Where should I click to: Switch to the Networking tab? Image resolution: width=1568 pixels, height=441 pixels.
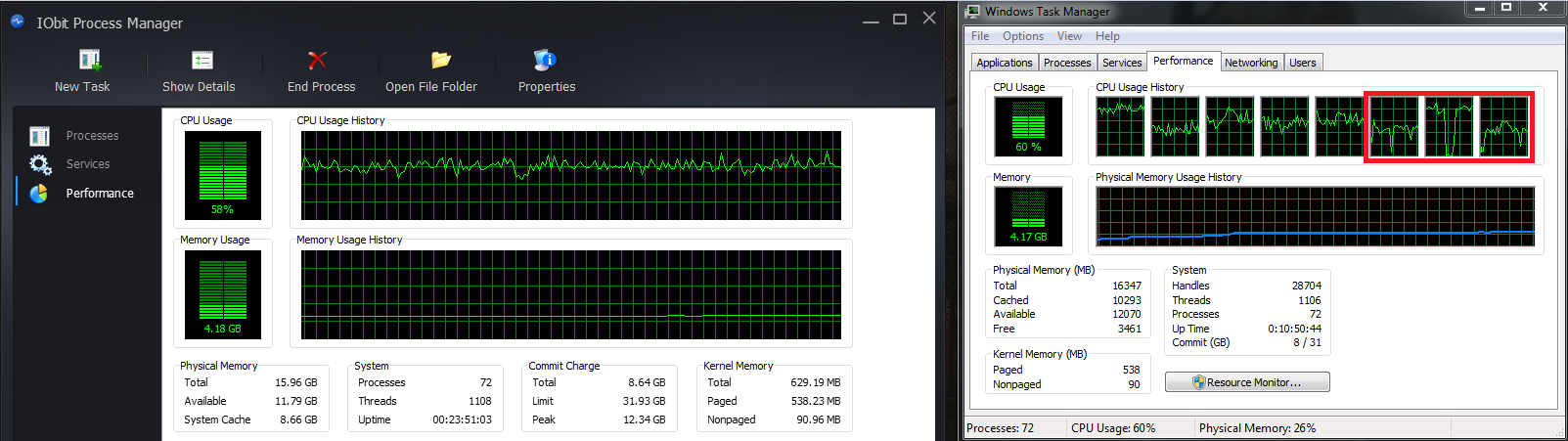(x=1251, y=63)
